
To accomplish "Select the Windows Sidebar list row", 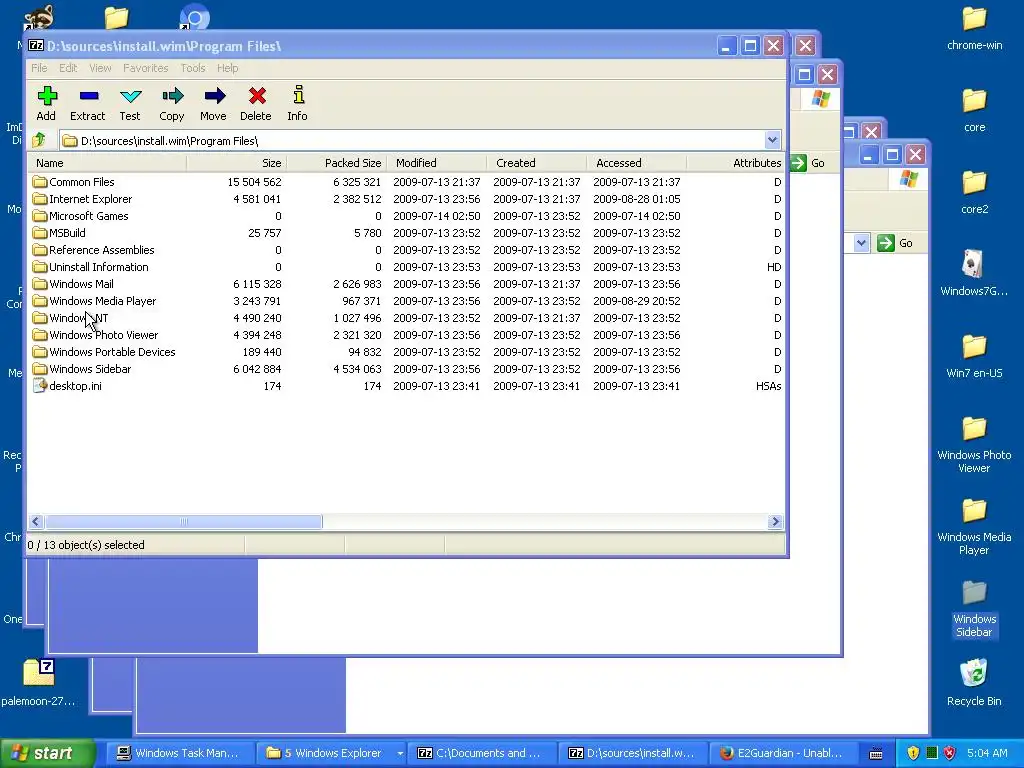I will tap(406, 368).
